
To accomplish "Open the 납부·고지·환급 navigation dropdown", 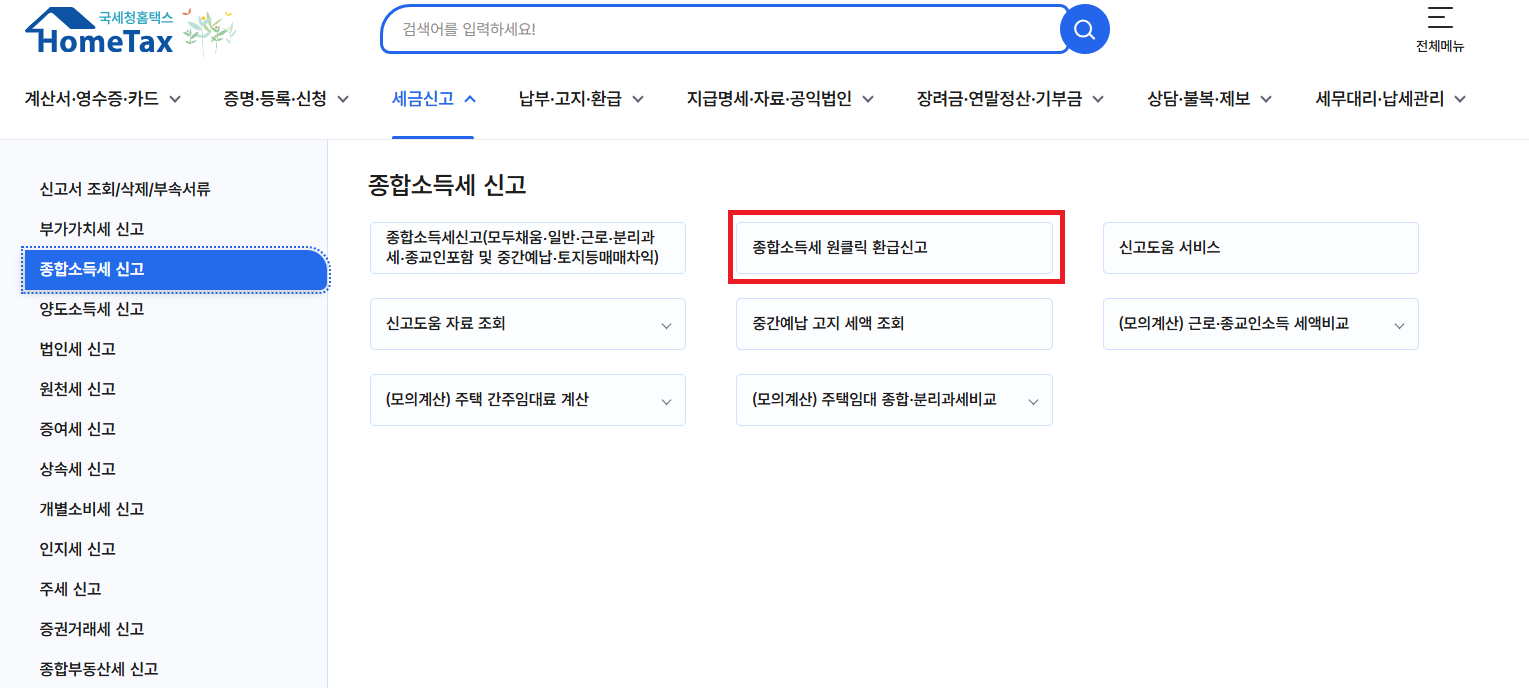I will tap(580, 99).
